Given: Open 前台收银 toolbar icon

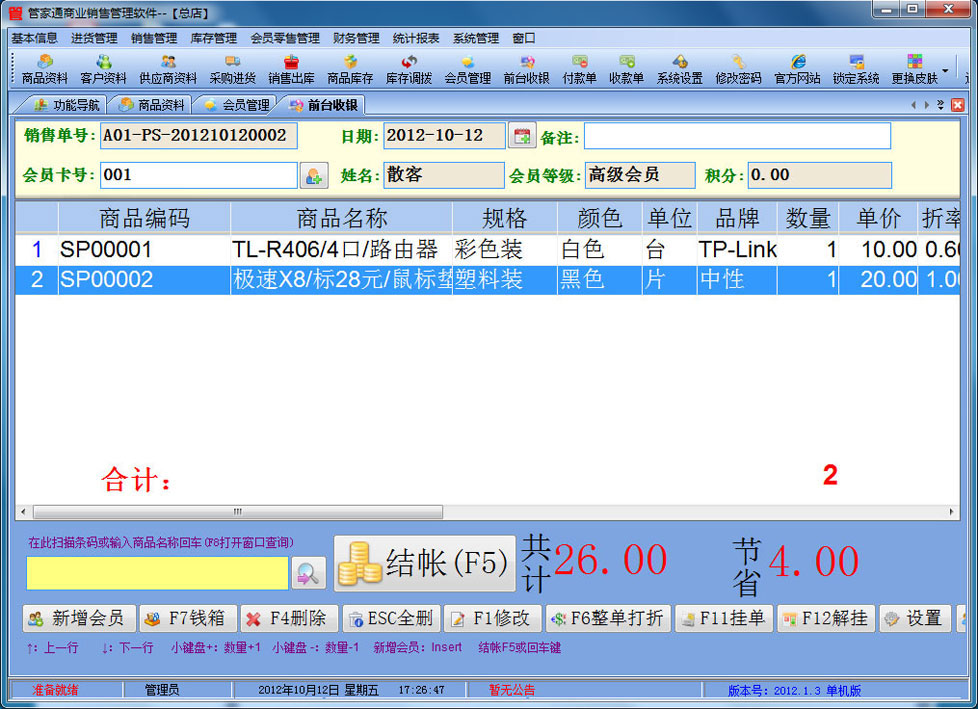Looking at the screenshot, I should [x=526, y=69].
